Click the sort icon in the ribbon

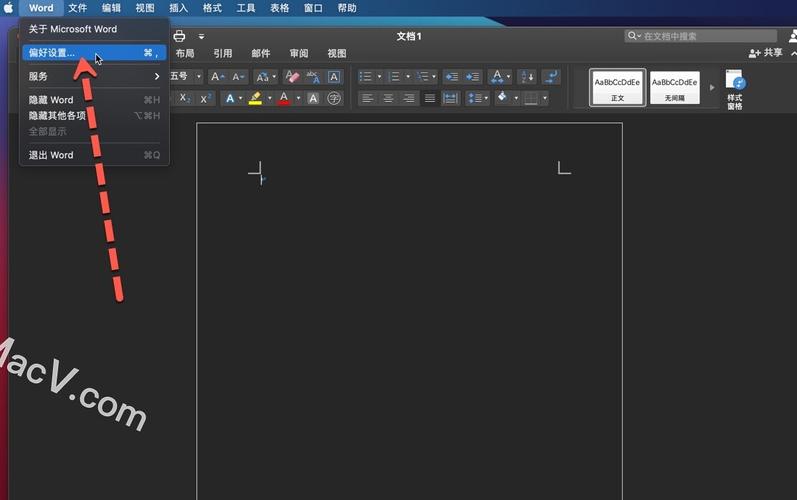point(527,77)
